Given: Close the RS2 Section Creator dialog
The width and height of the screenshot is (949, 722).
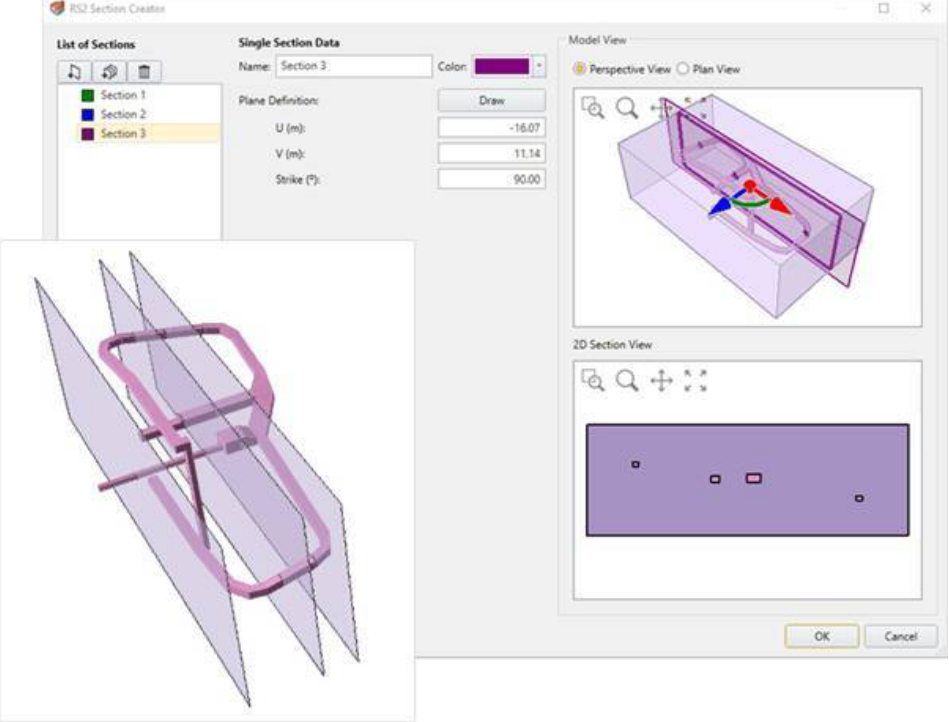Looking at the screenshot, I should coord(925,8).
